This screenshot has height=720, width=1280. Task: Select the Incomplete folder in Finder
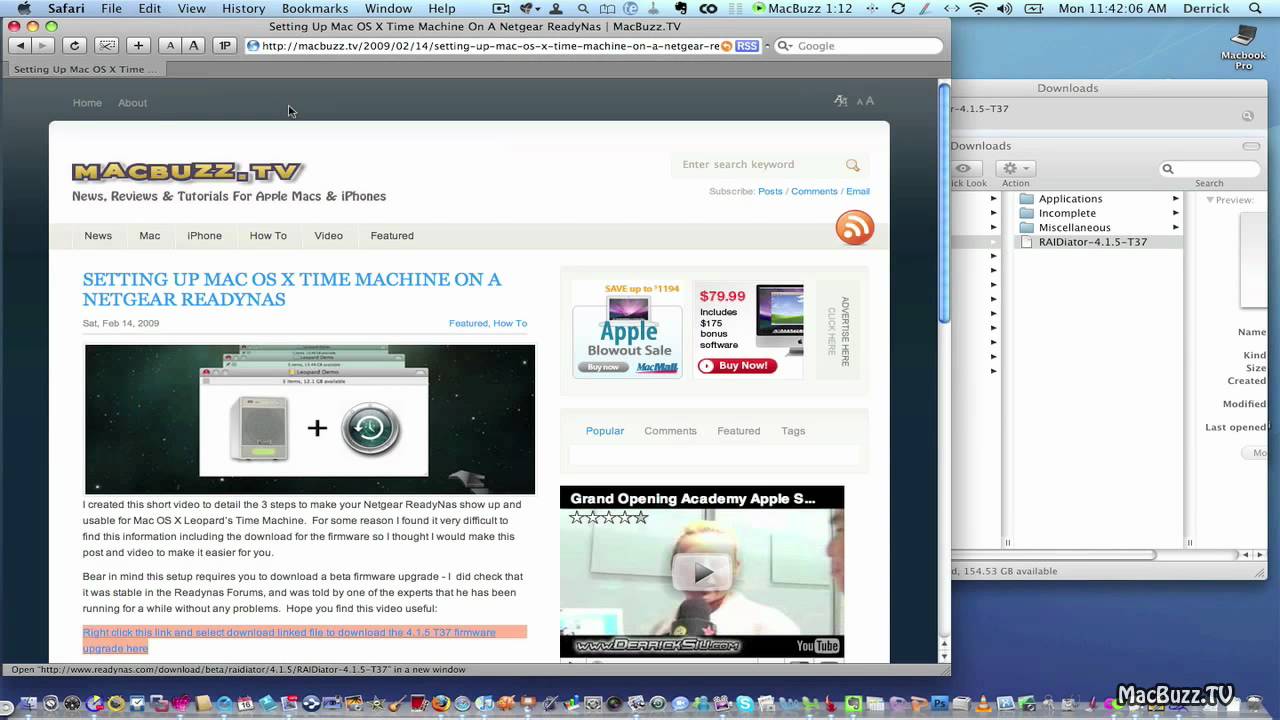pos(1067,213)
